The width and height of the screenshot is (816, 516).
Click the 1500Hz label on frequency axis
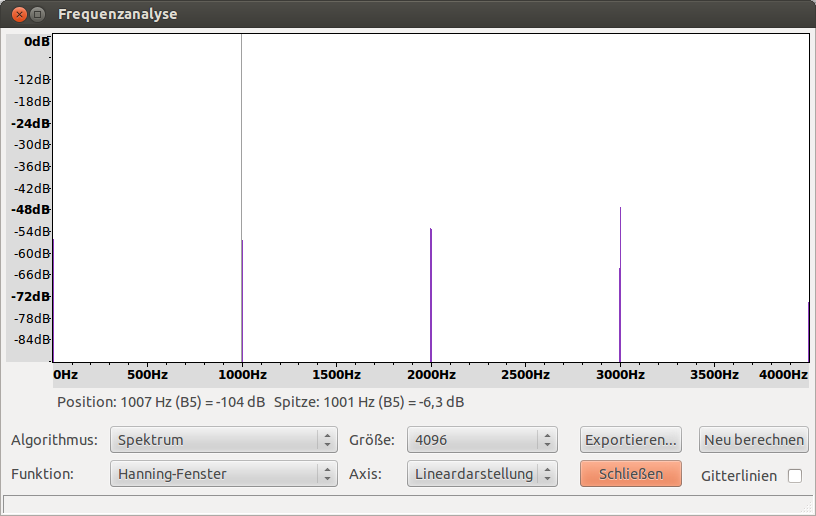click(336, 375)
